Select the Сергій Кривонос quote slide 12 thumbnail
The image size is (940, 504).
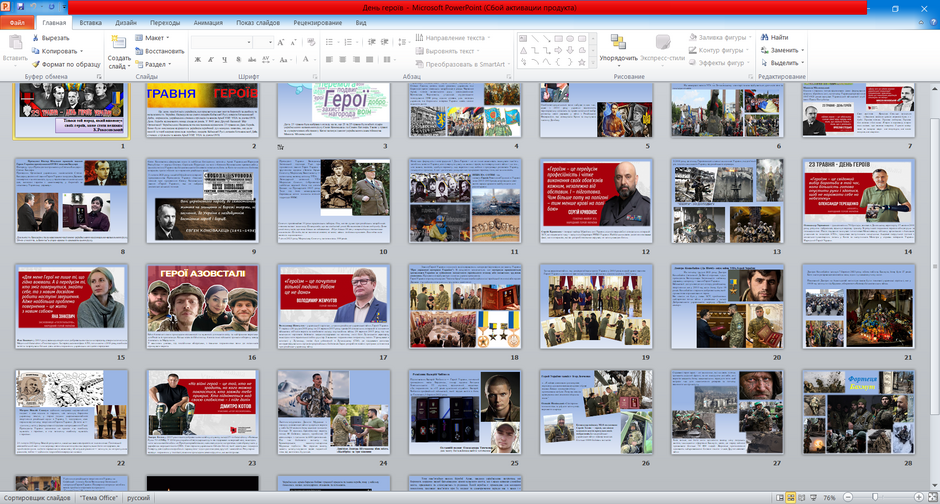tap(596, 201)
